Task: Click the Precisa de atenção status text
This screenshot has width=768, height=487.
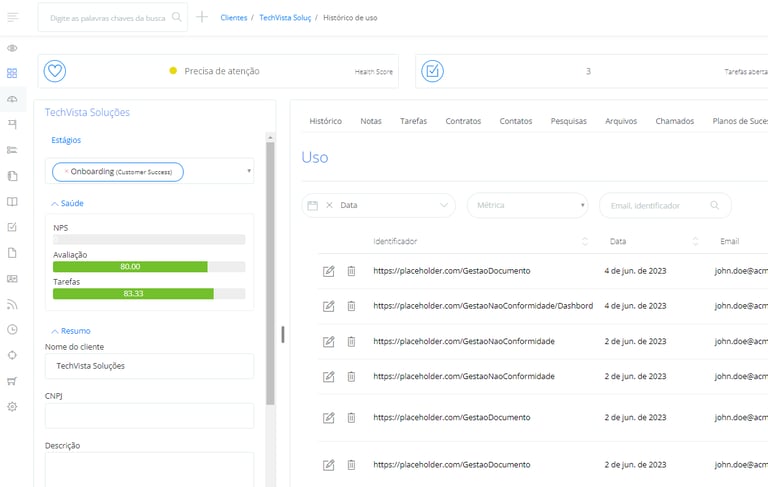Action: click(222, 71)
